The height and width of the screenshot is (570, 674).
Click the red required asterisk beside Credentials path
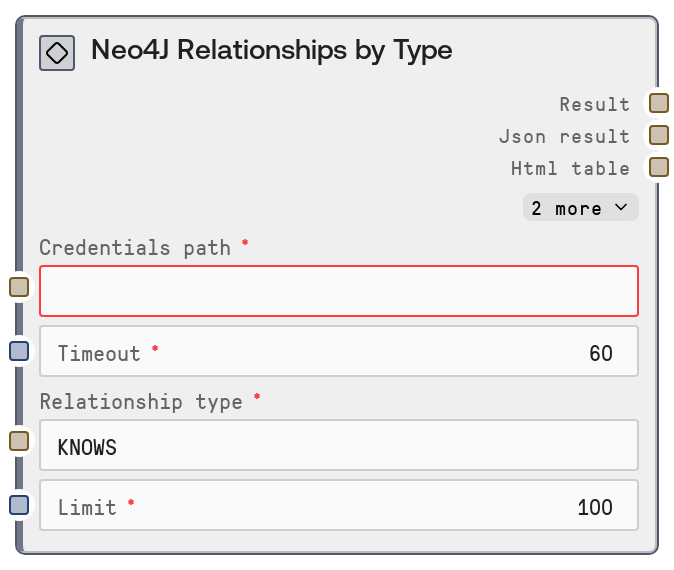[245, 243]
